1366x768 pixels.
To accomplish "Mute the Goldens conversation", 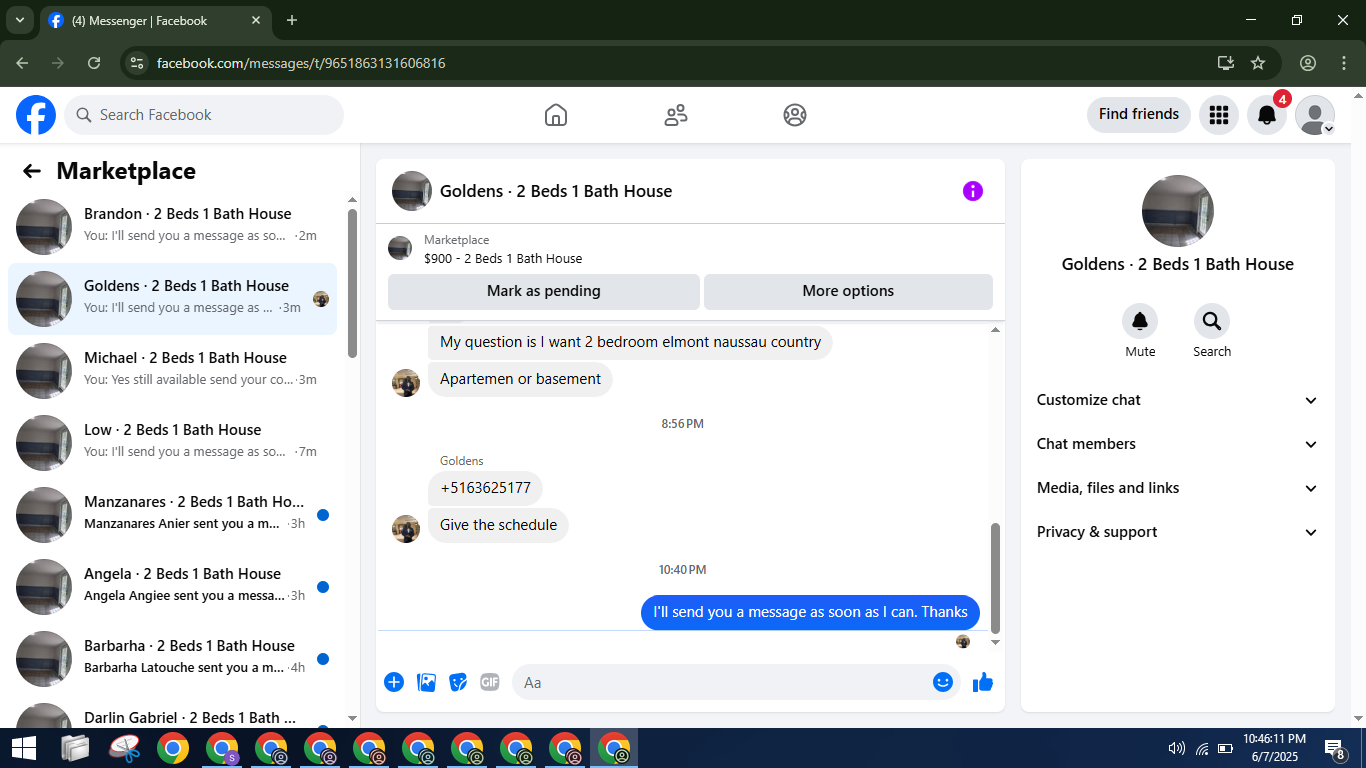I will pyautogui.click(x=1140, y=321).
